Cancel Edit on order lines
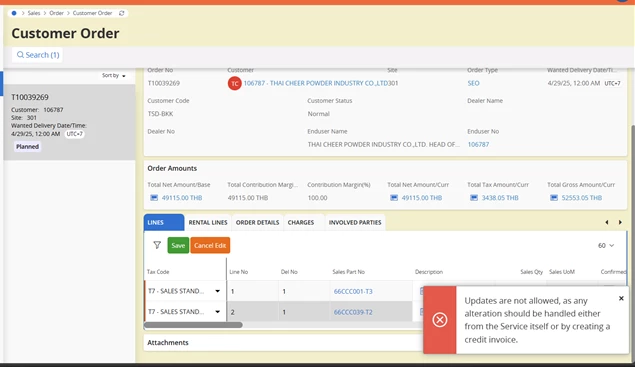This screenshot has width=635, height=369. (x=210, y=245)
